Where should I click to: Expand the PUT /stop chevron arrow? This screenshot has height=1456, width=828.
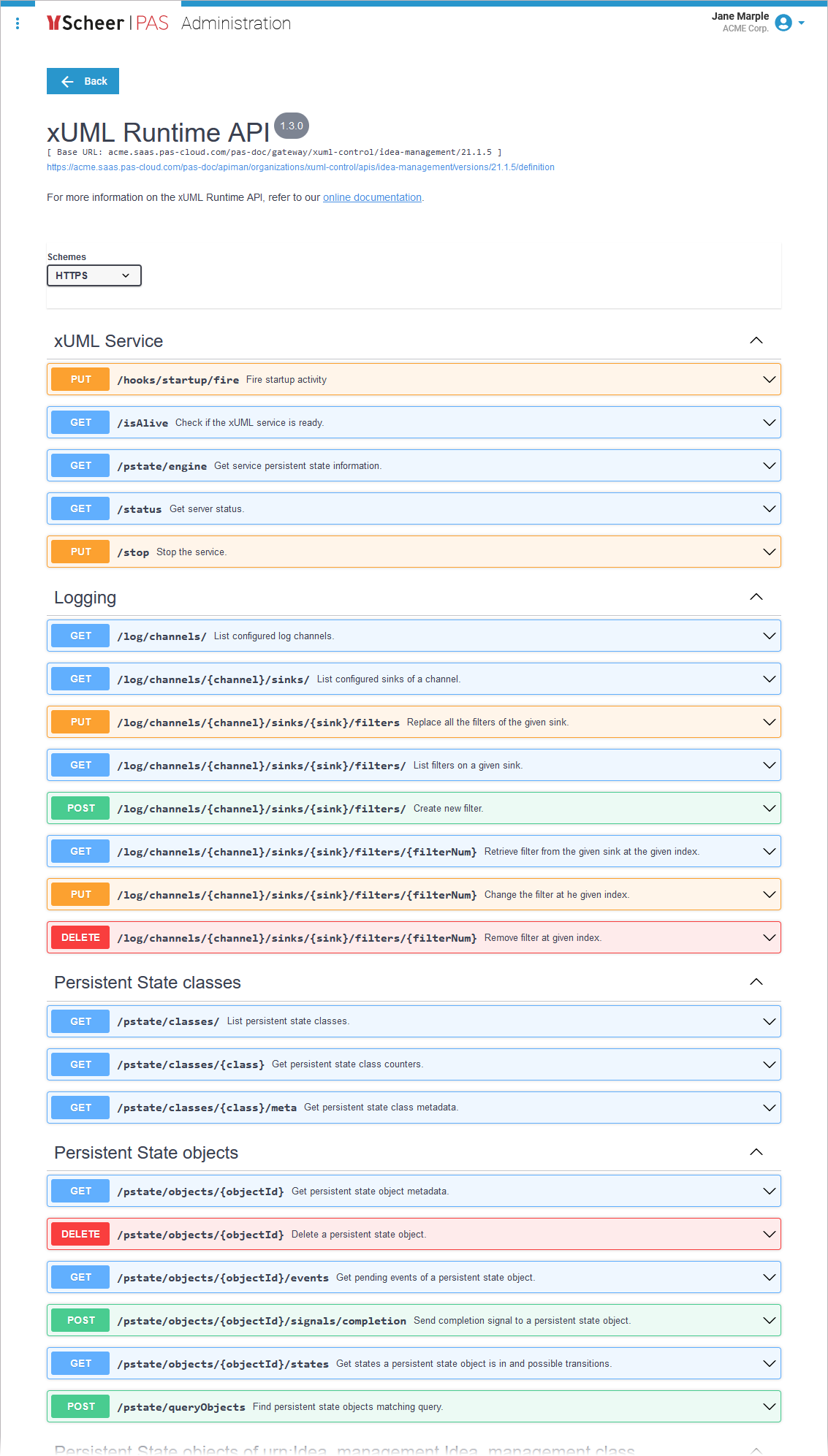[x=769, y=552]
